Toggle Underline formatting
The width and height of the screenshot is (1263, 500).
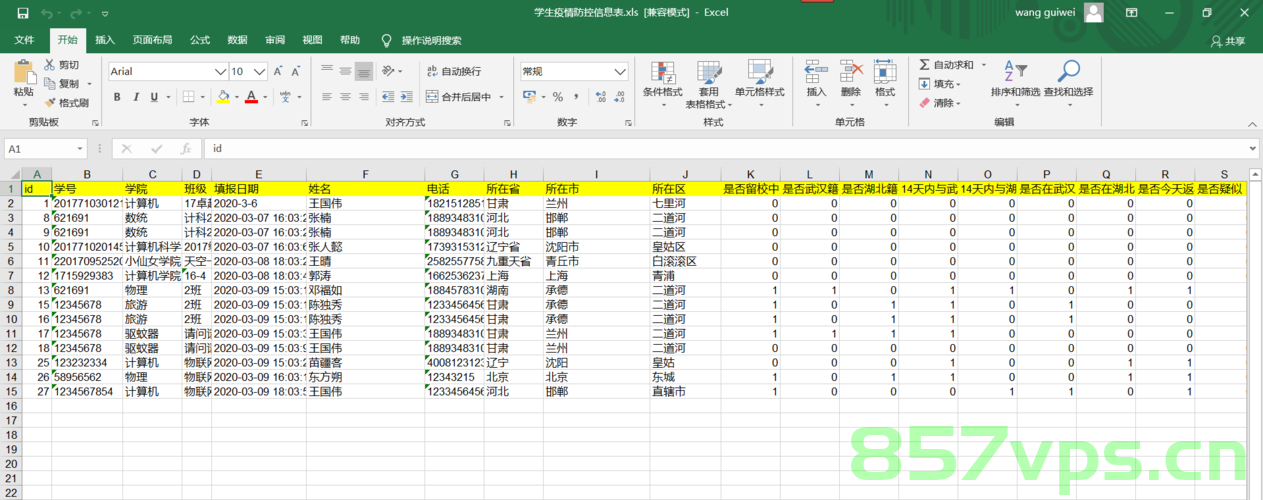pos(154,97)
